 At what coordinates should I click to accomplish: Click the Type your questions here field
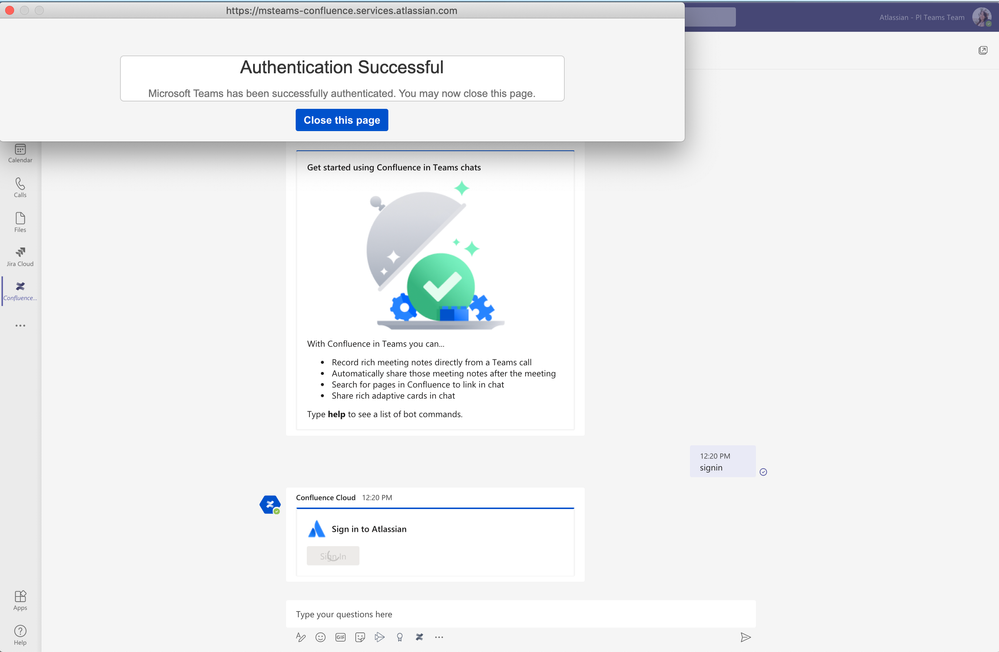tap(521, 614)
